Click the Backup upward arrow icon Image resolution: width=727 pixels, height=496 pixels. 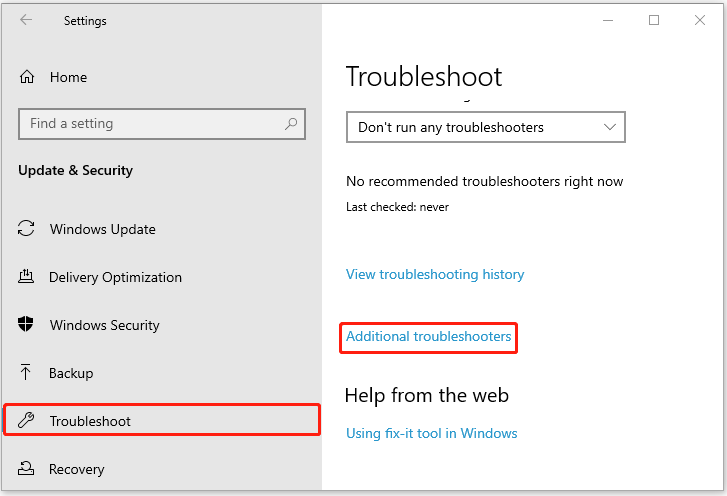pyautogui.click(x=26, y=372)
